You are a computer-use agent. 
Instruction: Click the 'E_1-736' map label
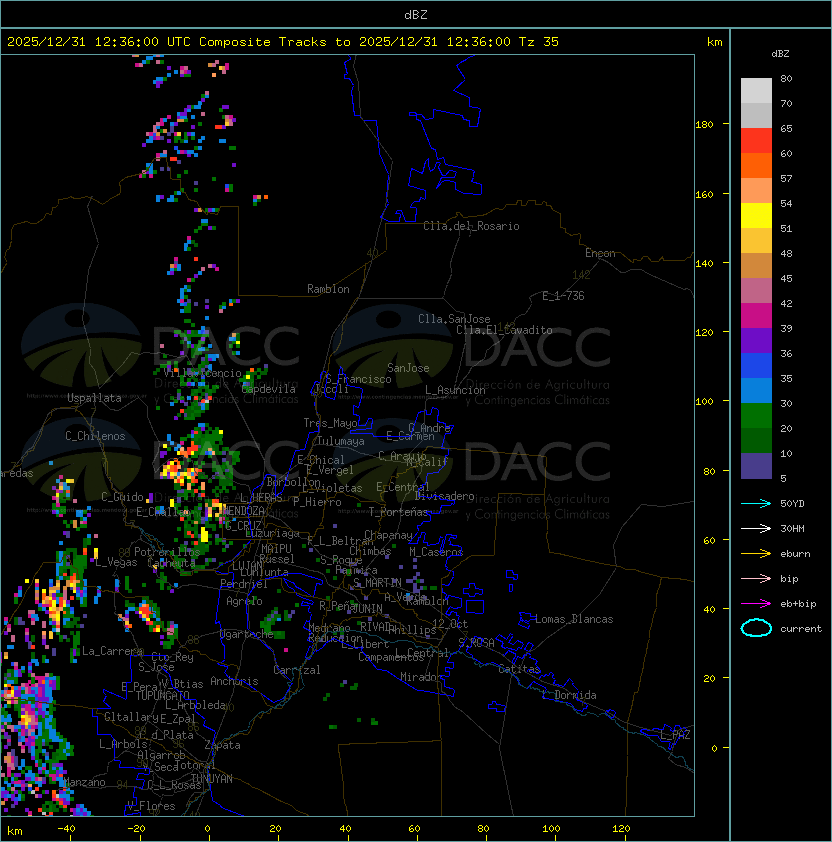pyautogui.click(x=563, y=296)
